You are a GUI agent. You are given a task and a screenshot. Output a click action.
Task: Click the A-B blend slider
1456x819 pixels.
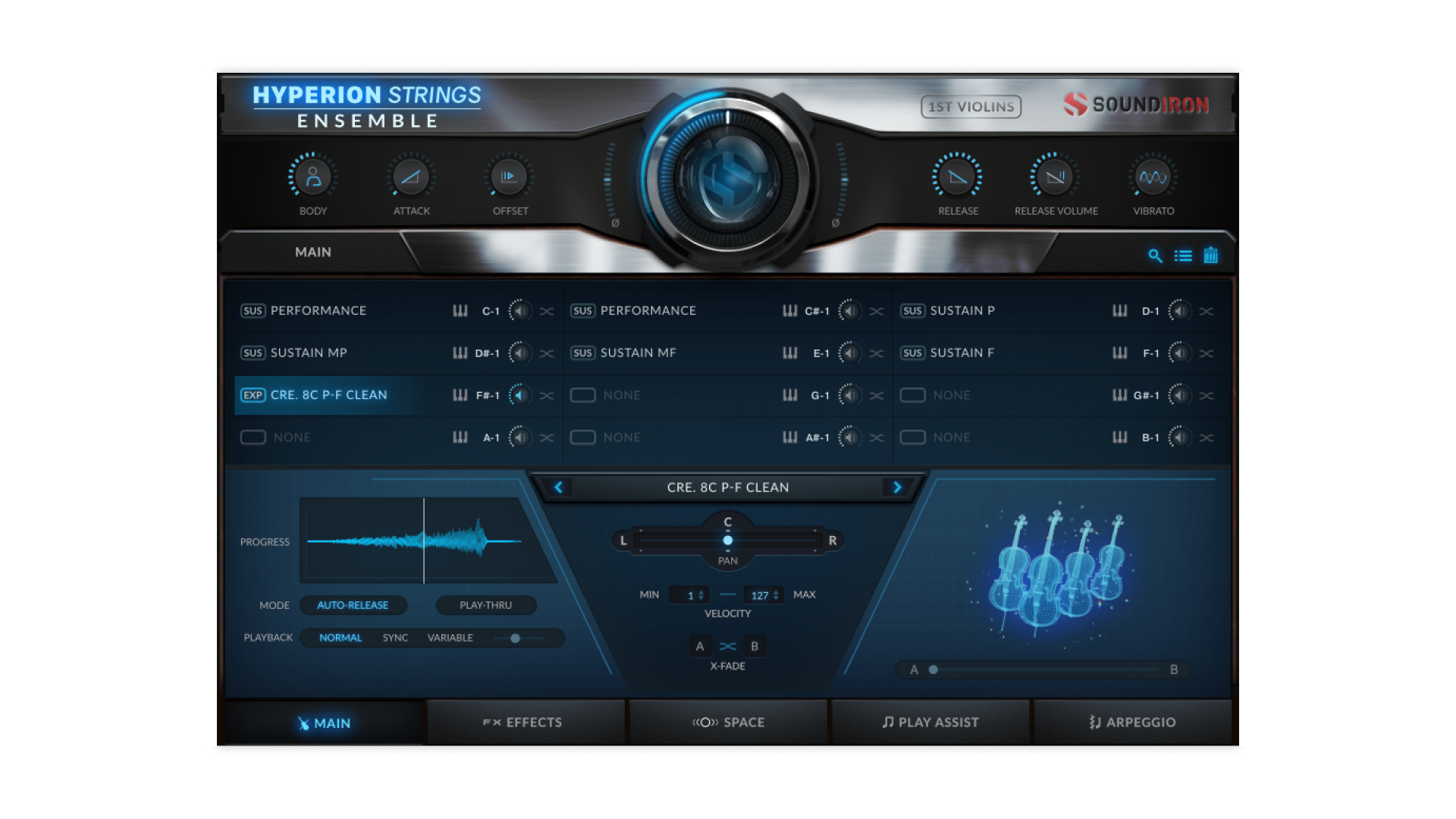(x=1043, y=670)
